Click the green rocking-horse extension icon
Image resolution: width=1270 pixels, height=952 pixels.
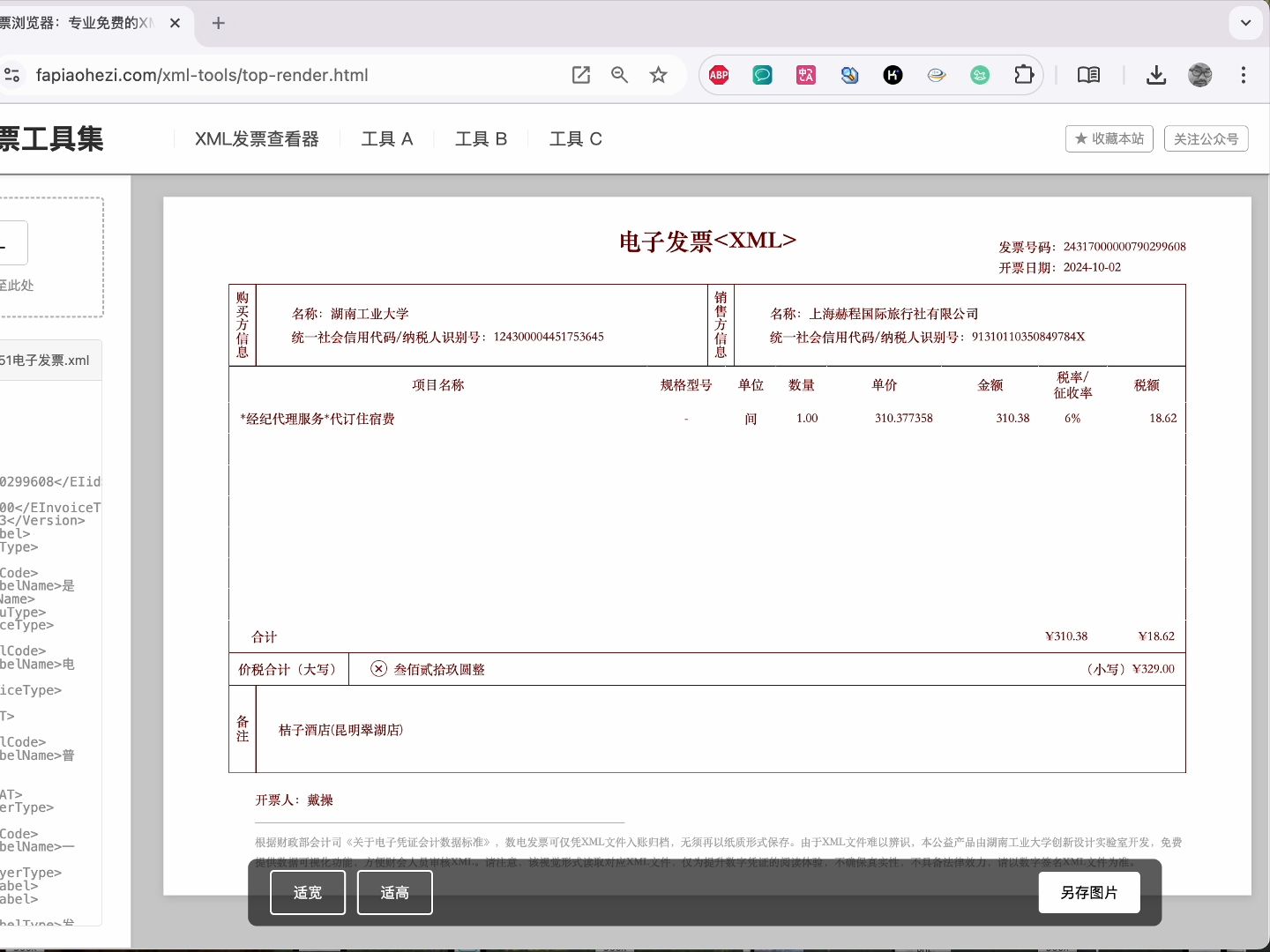[x=980, y=75]
